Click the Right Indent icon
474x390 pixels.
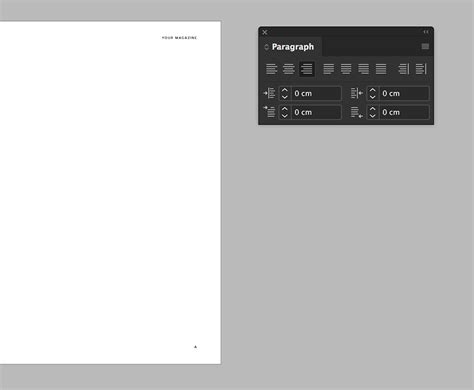pos(357,93)
